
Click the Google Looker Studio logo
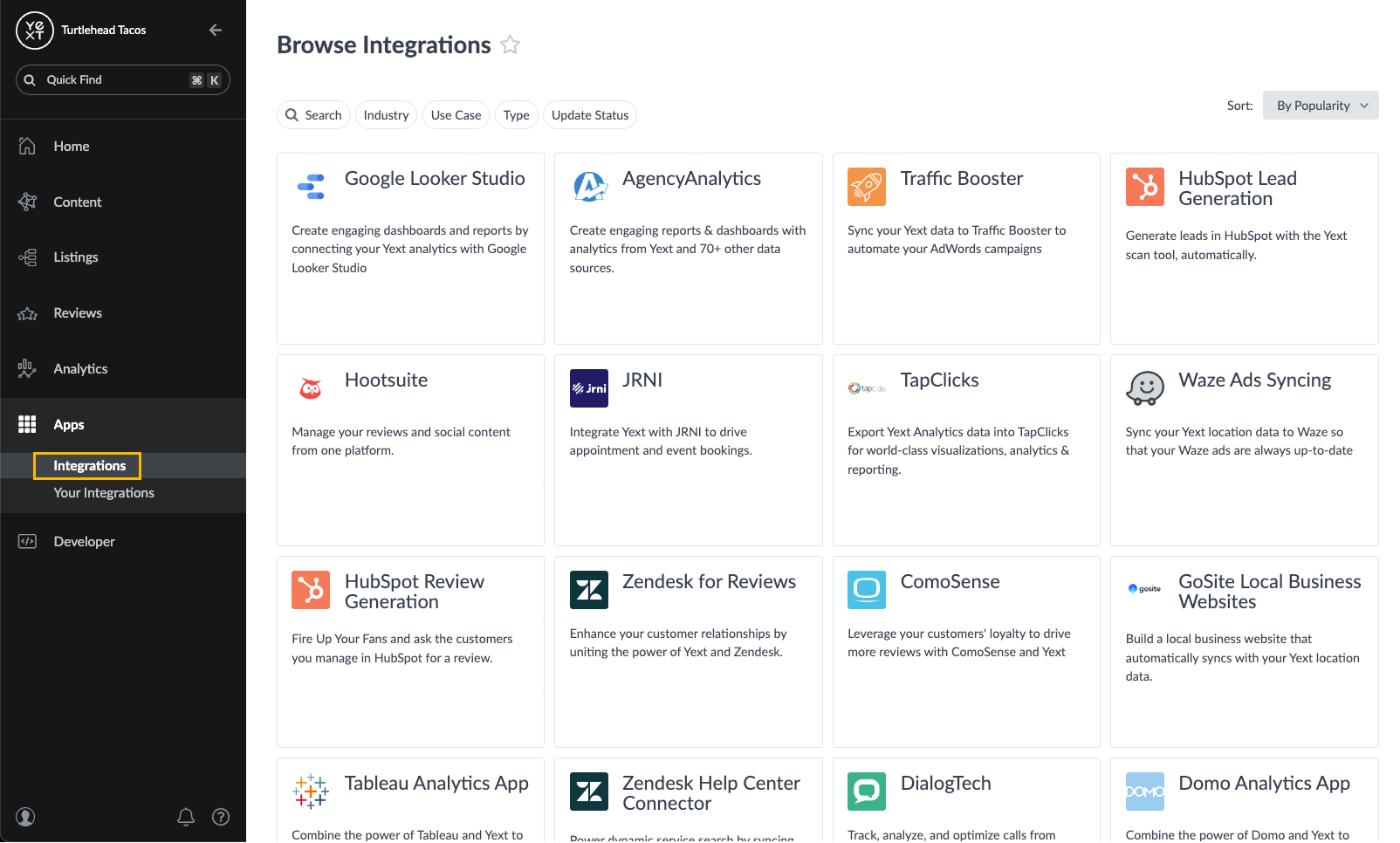(x=311, y=187)
